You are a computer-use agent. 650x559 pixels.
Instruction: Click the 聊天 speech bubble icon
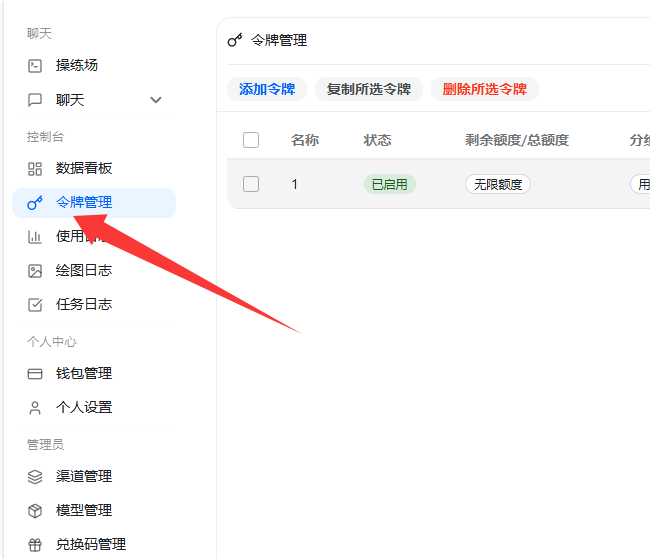[x=35, y=100]
